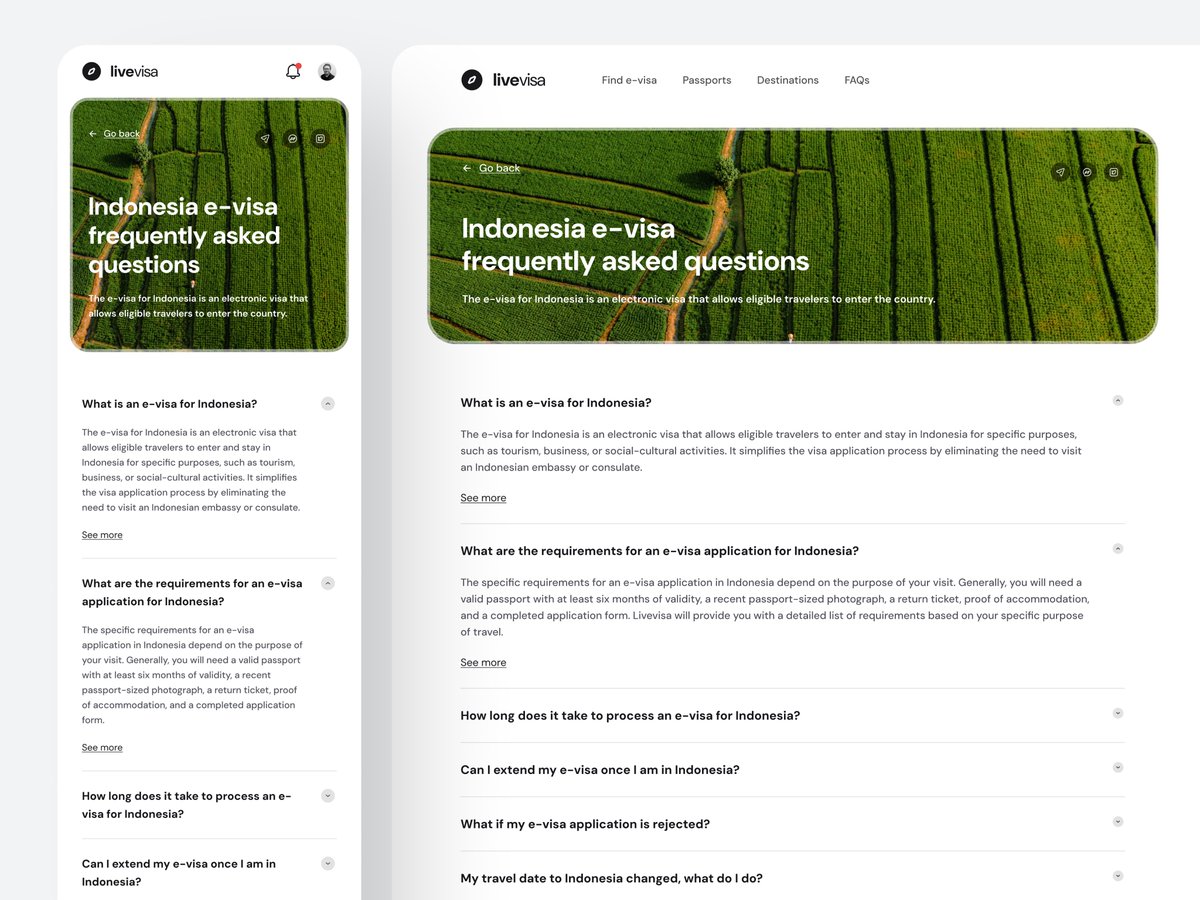Share via paper plane icon in mobile banner
This screenshot has width=1200, height=900.
264,139
